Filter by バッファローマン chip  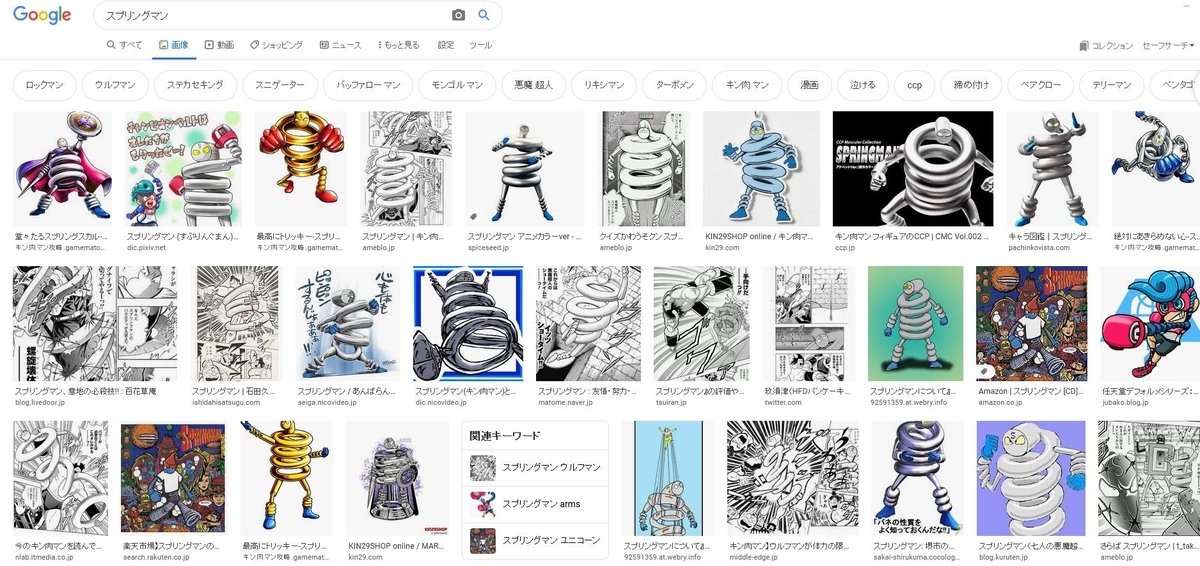coord(368,85)
